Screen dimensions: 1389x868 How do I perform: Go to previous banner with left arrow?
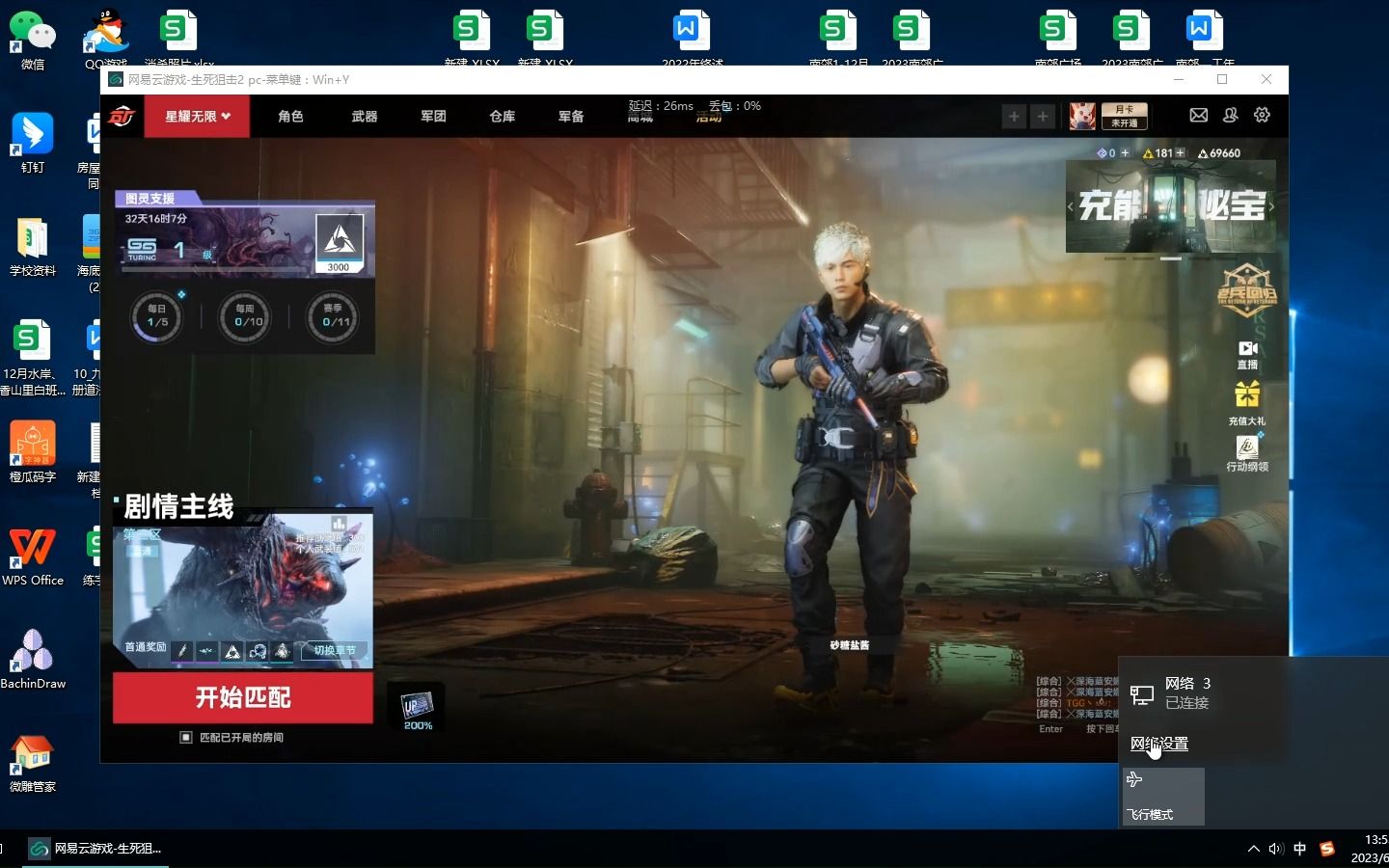coord(1071,206)
